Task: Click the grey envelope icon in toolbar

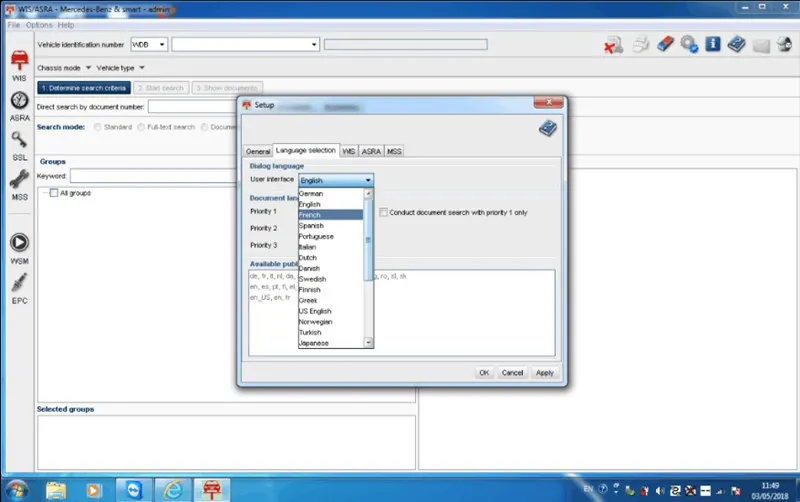Action: 761,45
